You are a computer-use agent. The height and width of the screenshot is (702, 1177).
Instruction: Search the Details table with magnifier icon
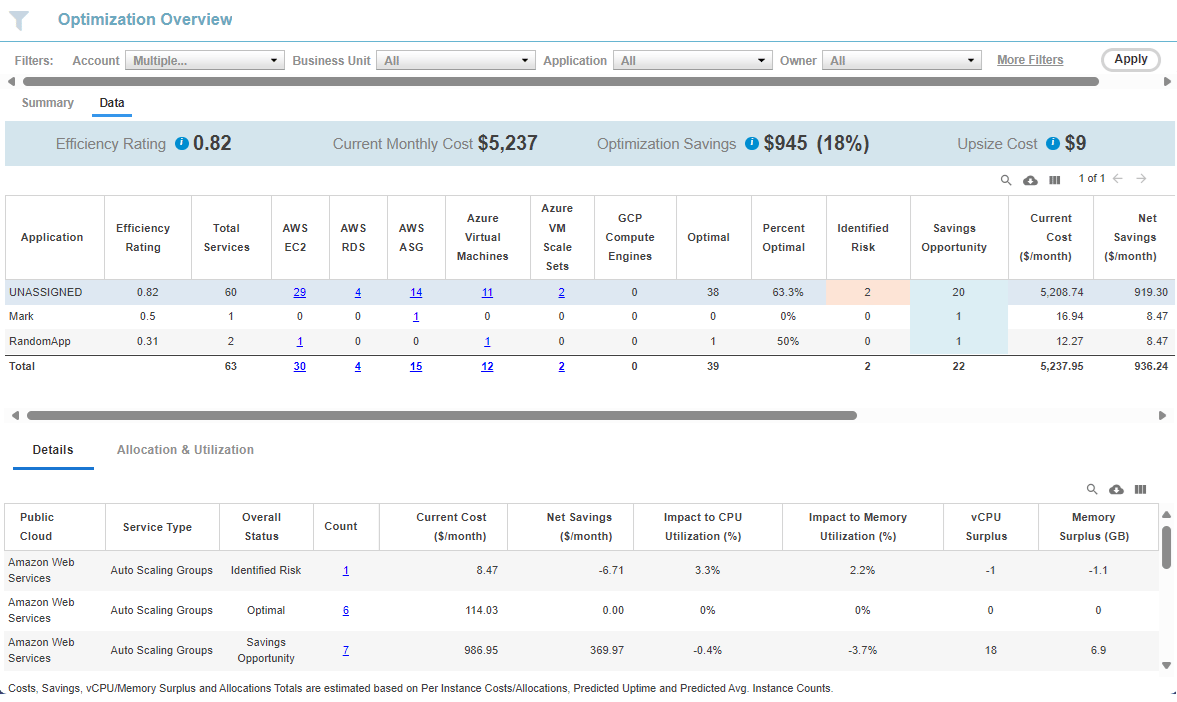click(1092, 490)
